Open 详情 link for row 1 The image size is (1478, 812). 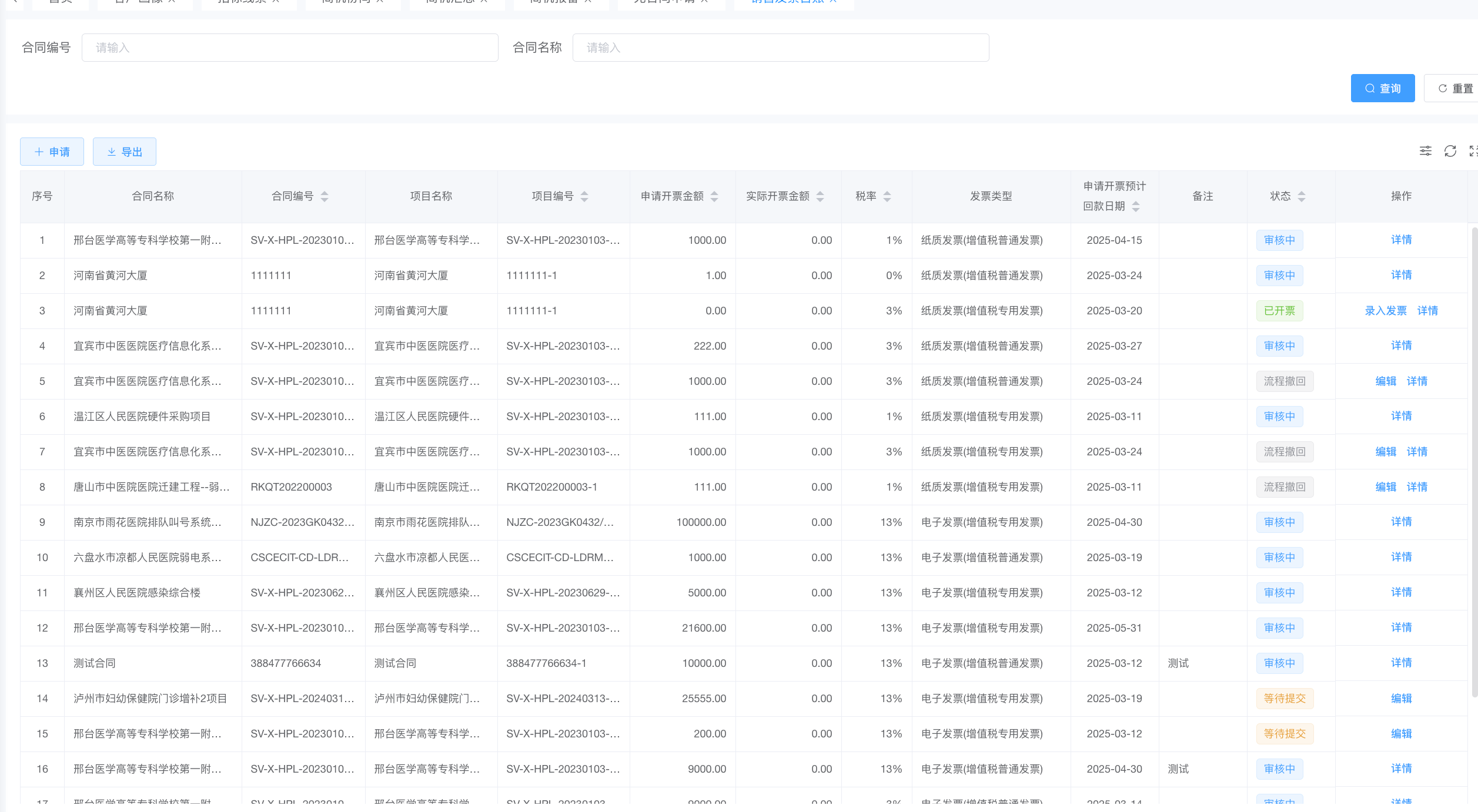coord(1401,240)
